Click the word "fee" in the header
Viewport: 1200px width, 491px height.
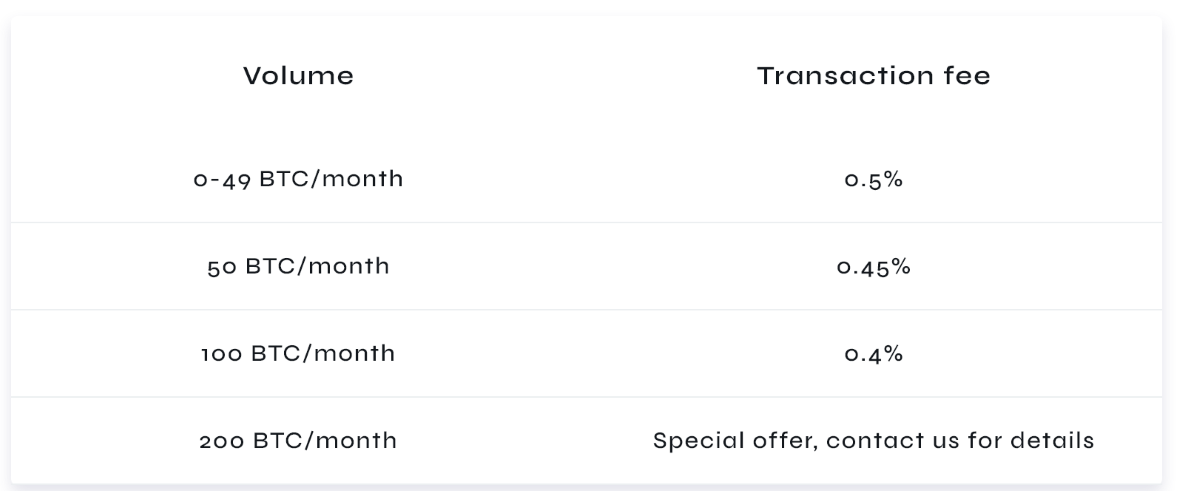pos(968,76)
